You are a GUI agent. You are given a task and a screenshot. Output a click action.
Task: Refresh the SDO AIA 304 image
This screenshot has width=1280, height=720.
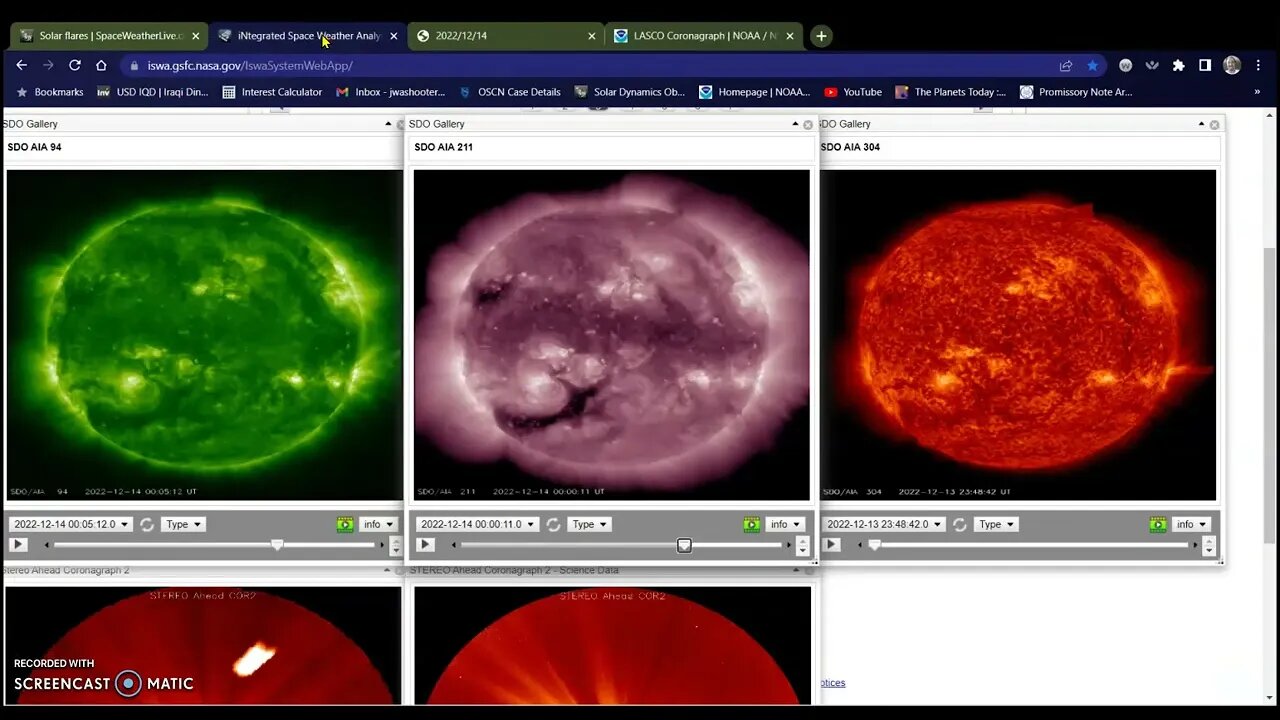pyautogui.click(x=960, y=524)
